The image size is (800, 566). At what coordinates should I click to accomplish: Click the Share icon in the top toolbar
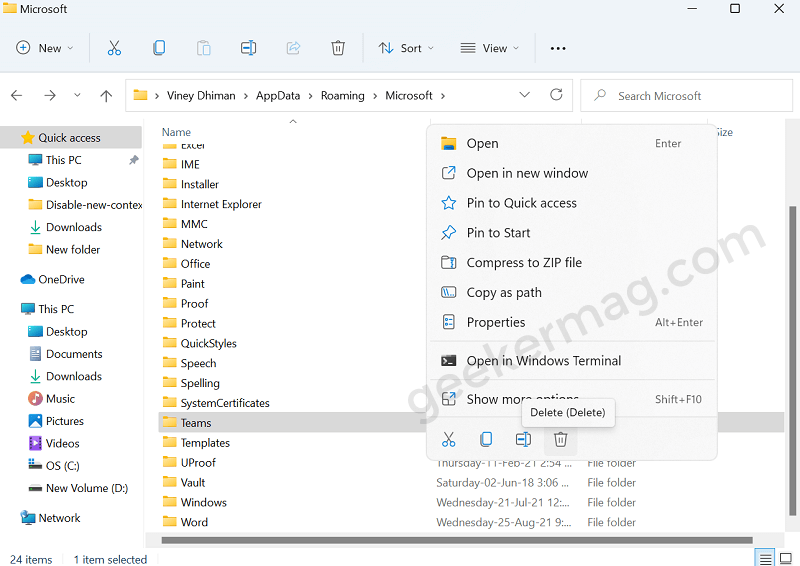pos(293,48)
